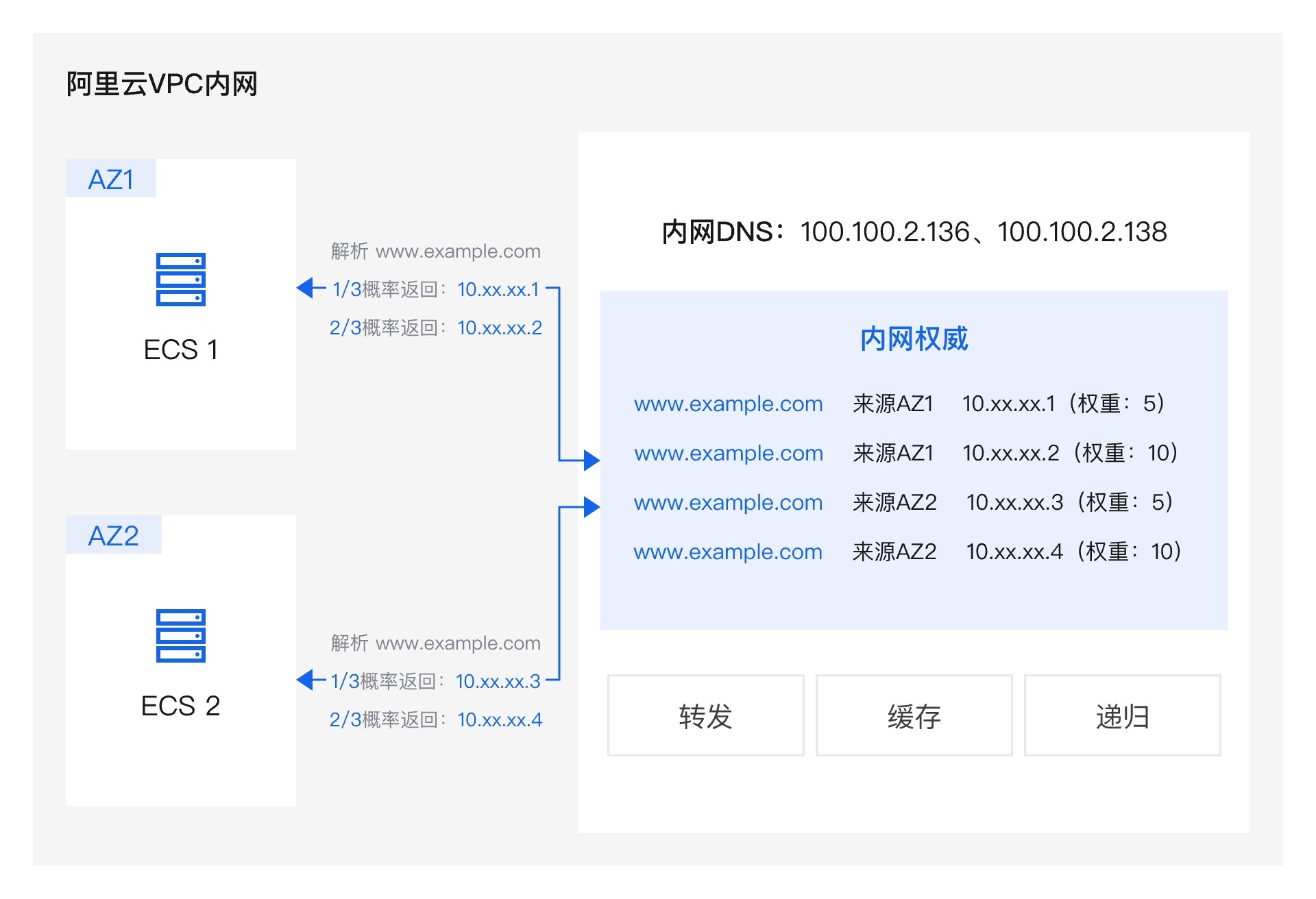
Task: Select the AZ1 zone label
Action: [111, 180]
